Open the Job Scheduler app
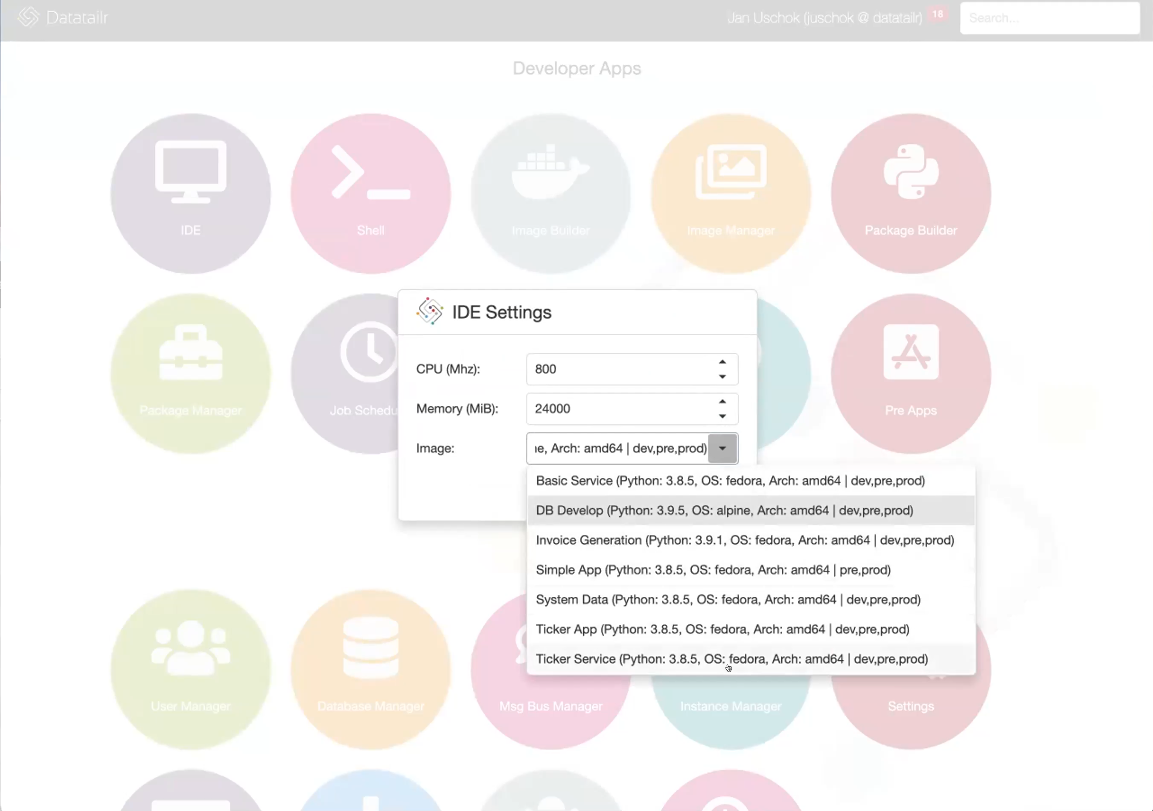The height and width of the screenshot is (811, 1153). 344,374
